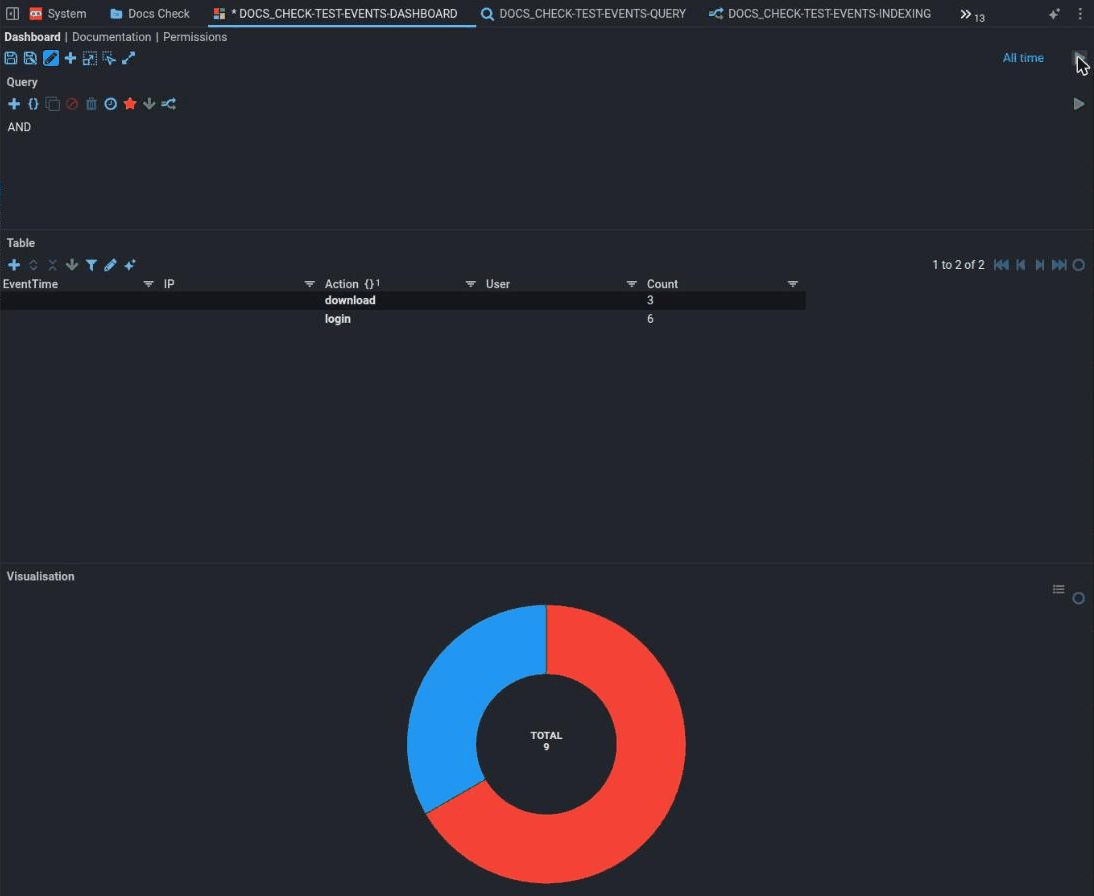
Task: Click the Table refresh circle icon
Action: 1079,265
